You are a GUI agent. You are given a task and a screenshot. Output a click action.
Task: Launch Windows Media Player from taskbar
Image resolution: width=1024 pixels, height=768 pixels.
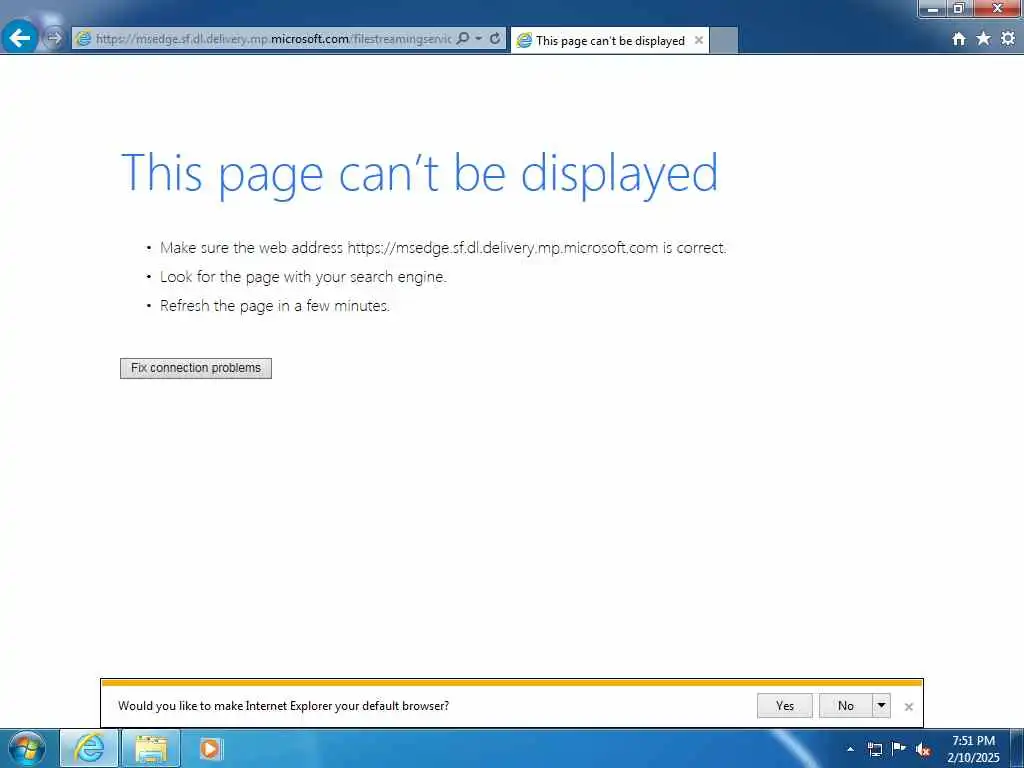[210, 748]
